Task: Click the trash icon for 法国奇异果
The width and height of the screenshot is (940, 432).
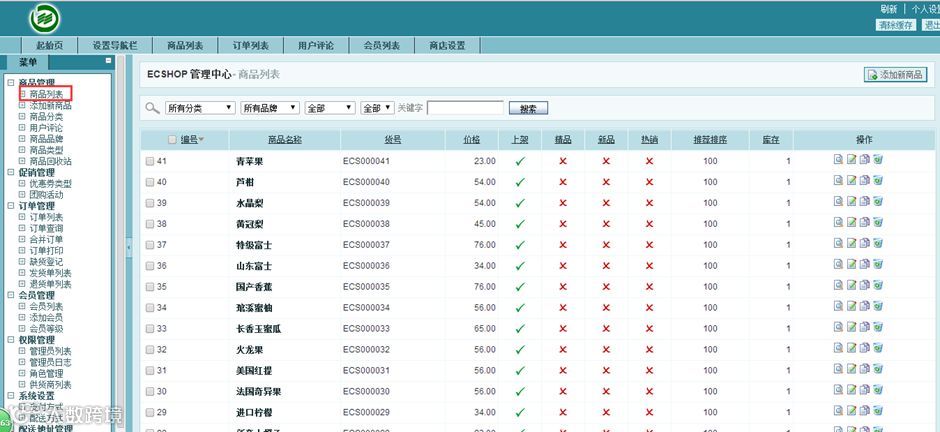Action: 878,390
